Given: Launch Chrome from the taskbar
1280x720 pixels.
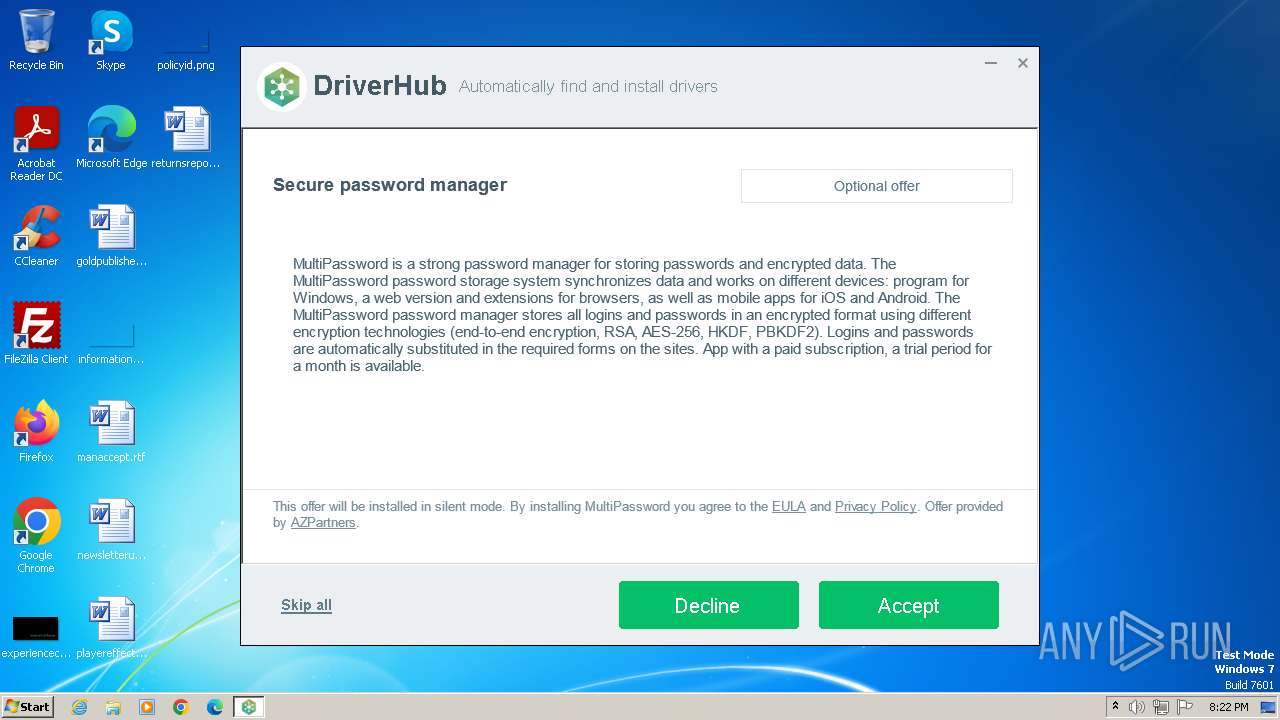Looking at the screenshot, I should tap(181, 707).
